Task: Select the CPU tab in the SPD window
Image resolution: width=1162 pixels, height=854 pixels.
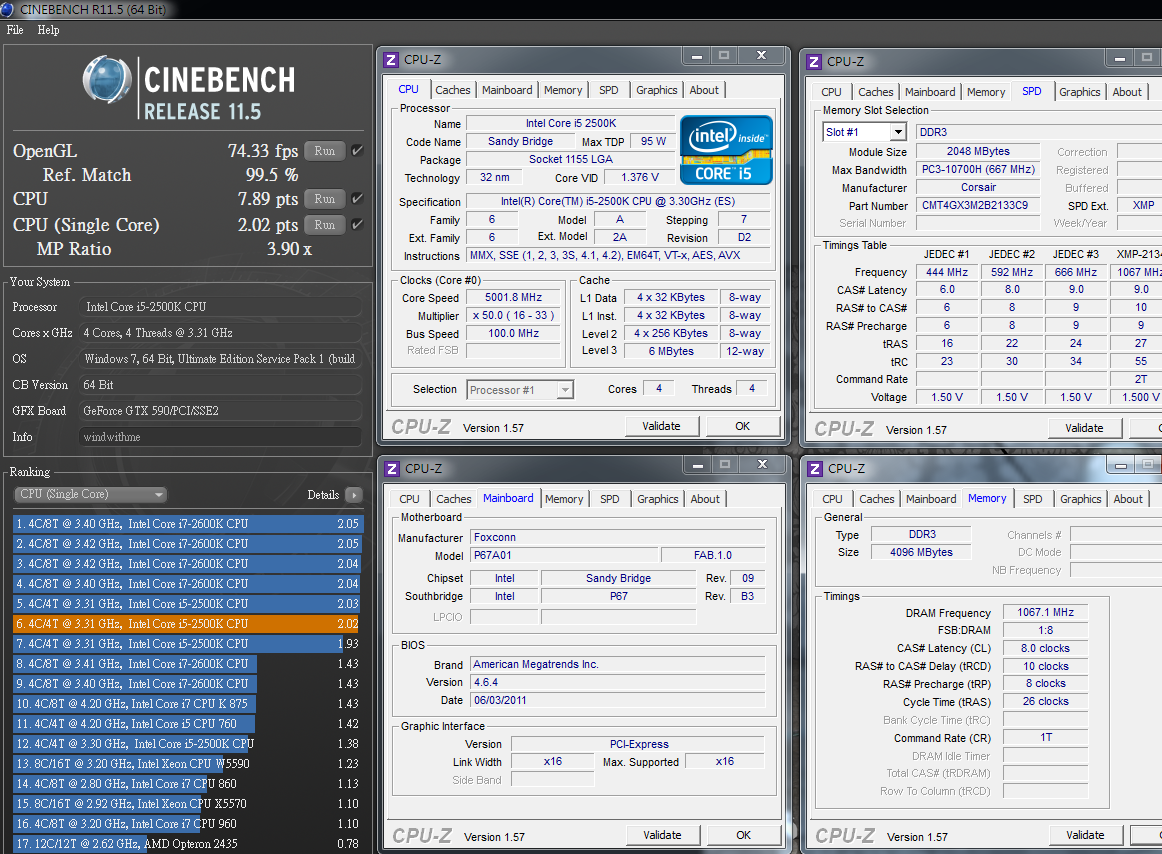Action: click(831, 92)
